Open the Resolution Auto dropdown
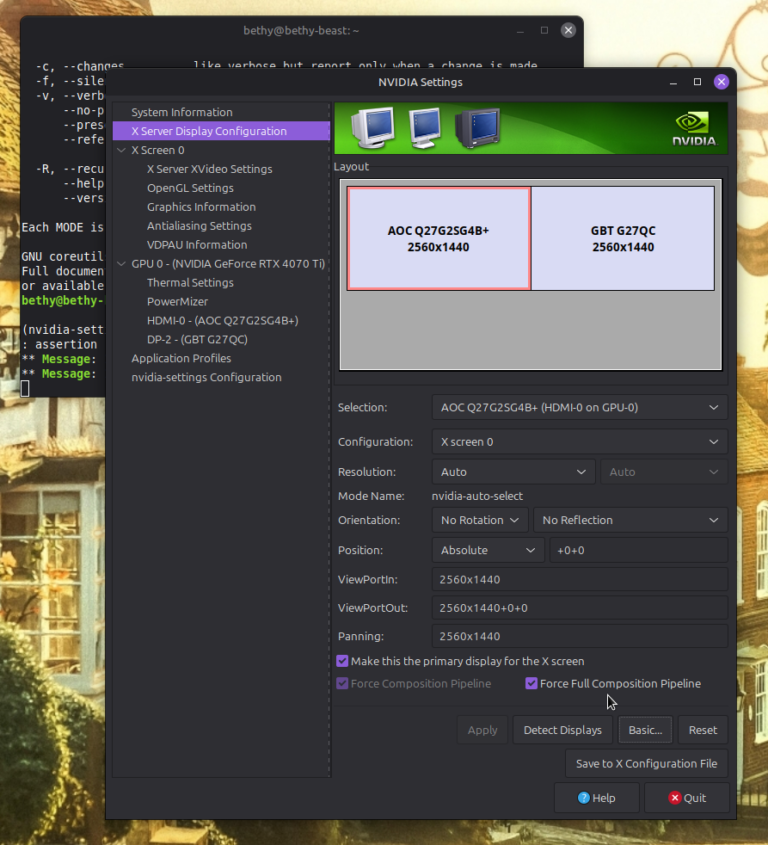The width and height of the screenshot is (768, 845). tap(514, 472)
